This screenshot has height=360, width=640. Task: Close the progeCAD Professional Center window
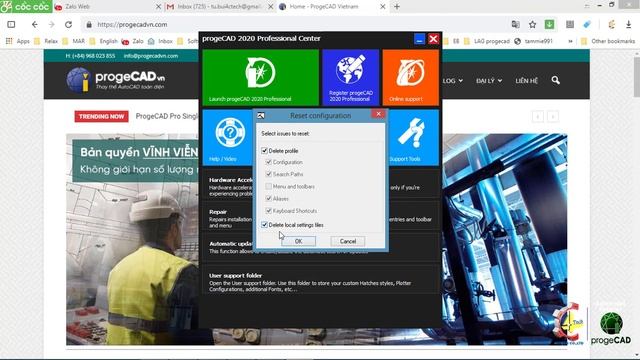pyautogui.click(x=433, y=39)
